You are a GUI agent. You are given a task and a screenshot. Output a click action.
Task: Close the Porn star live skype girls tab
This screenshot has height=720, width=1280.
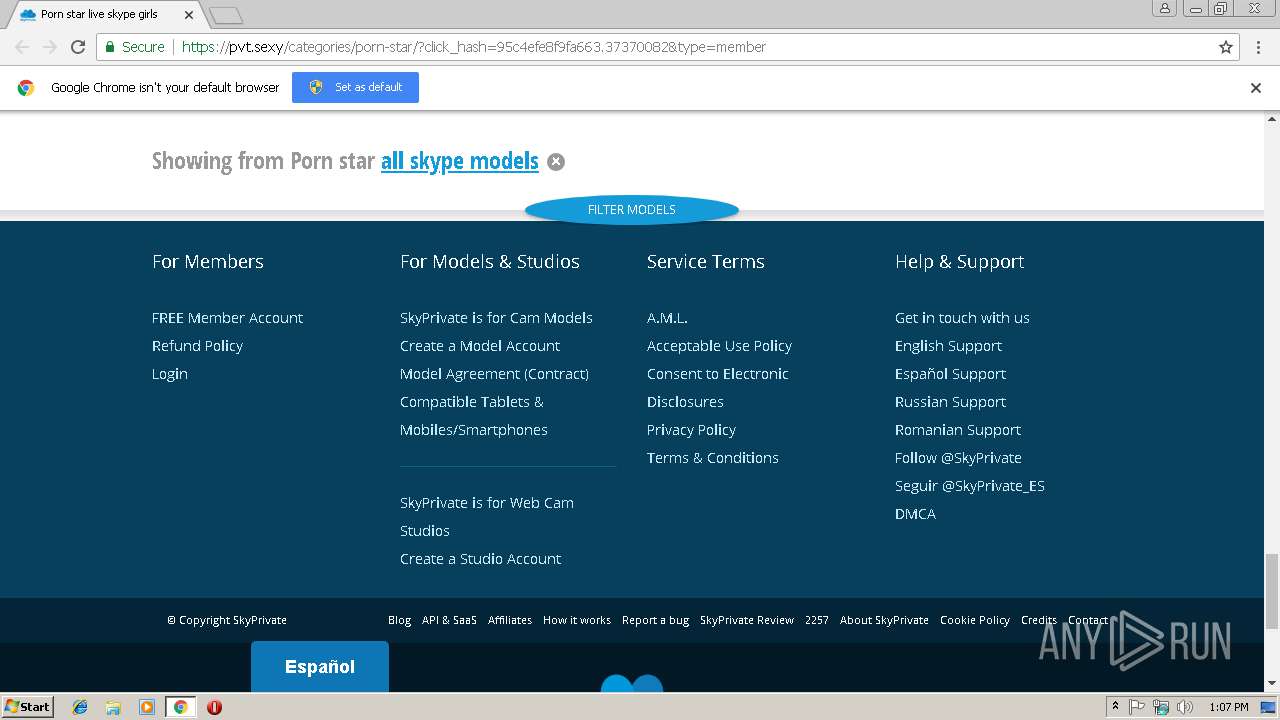(x=189, y=15)
